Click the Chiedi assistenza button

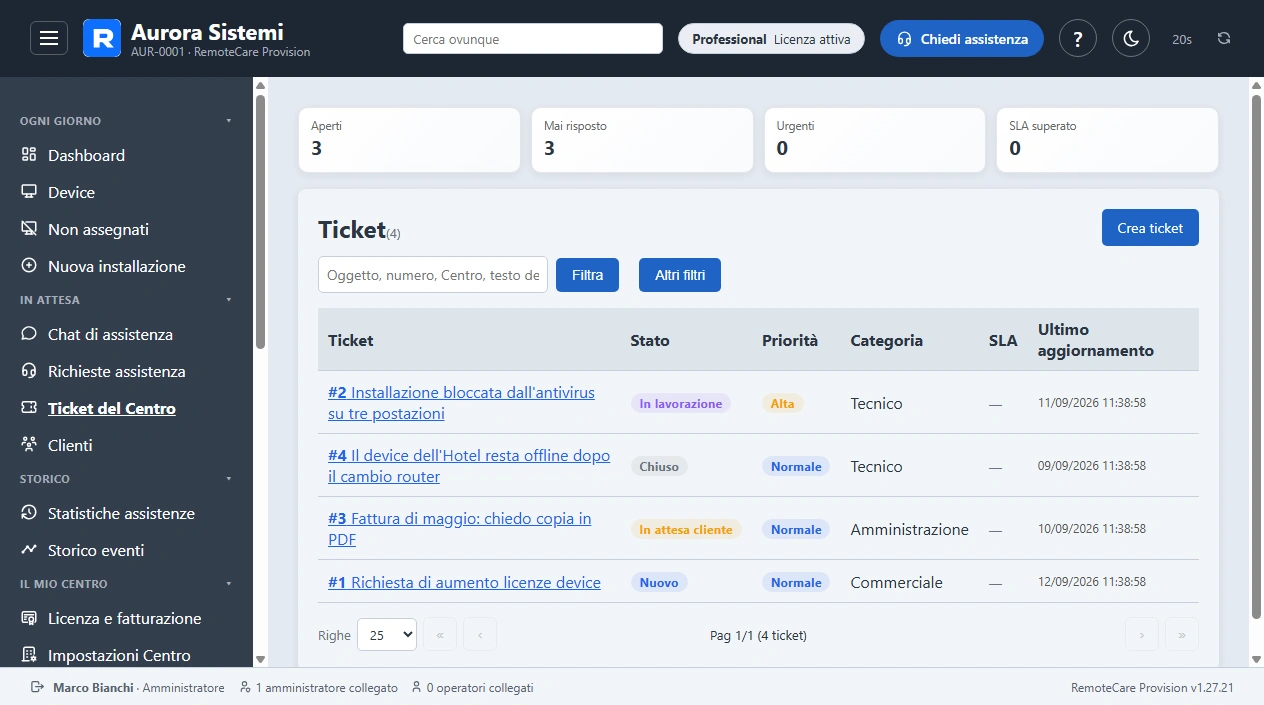[x=962, y=39]
